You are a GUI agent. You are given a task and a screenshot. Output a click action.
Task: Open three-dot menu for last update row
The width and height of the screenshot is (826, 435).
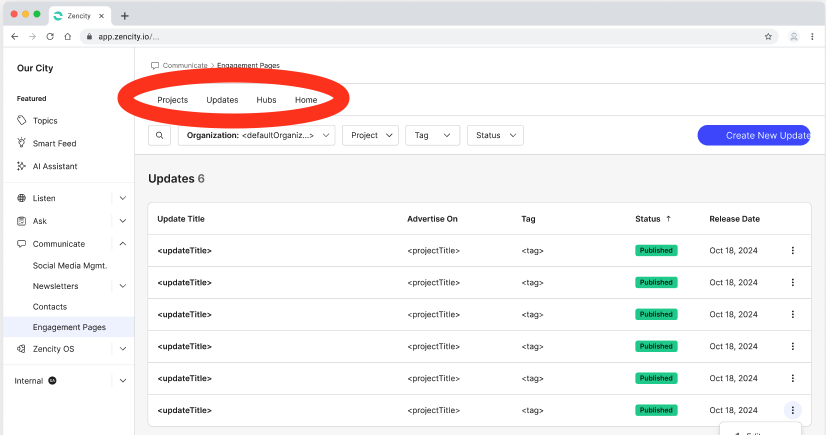792,410
